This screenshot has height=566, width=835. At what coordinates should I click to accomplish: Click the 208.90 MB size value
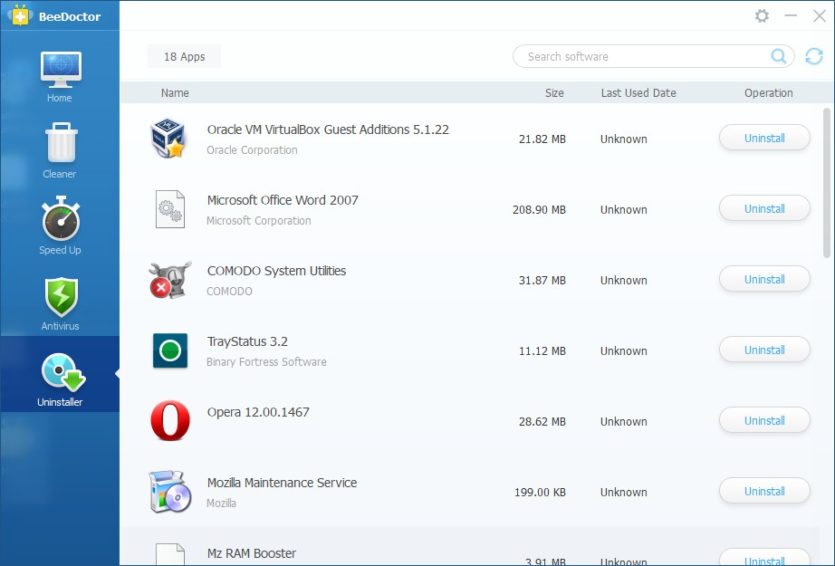pyautogui.click(x=539, y=210)
